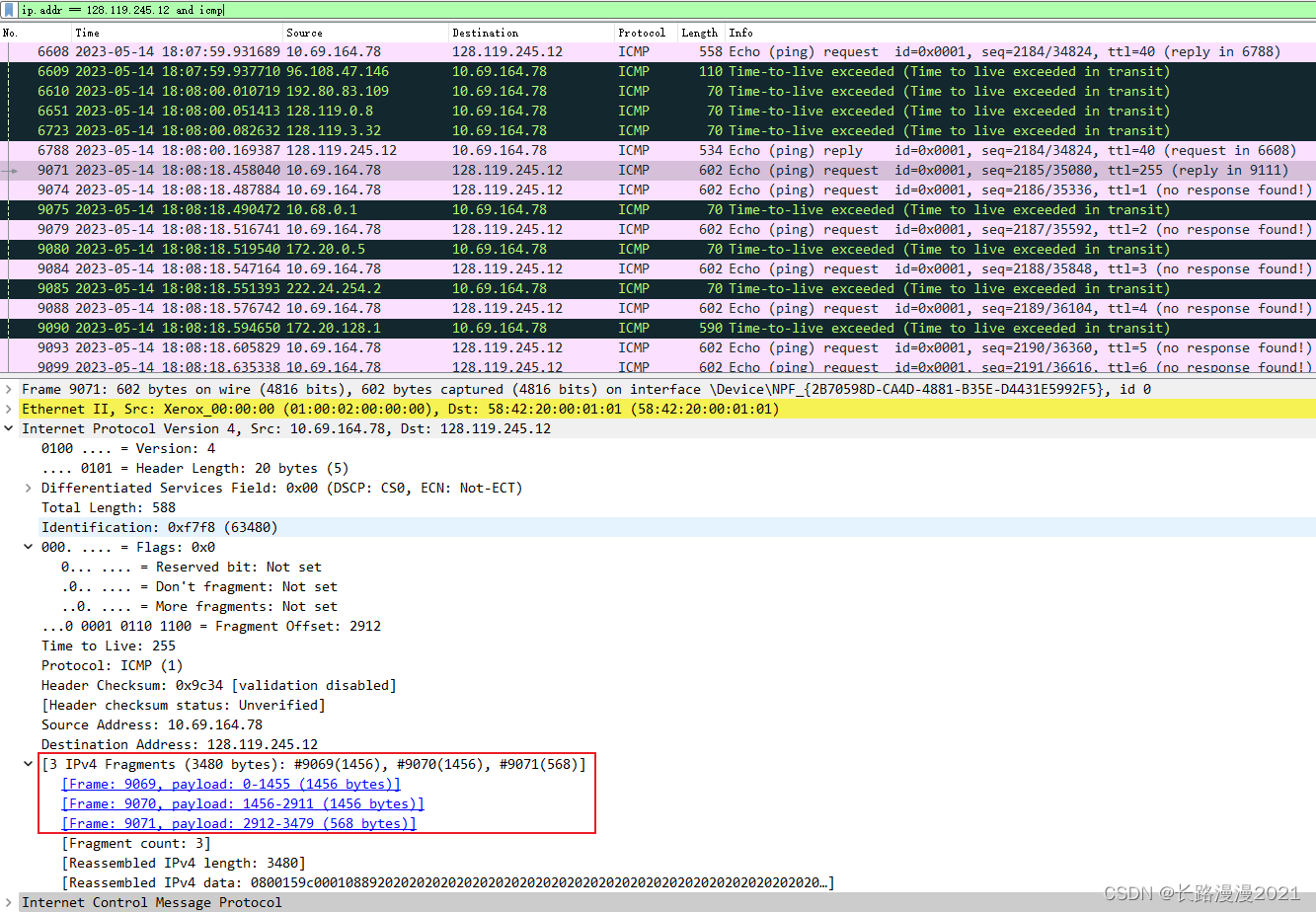Select packet 9088 with ttl=4
This screenshot has height=912, width=1316.
click(x=658, y=308)
